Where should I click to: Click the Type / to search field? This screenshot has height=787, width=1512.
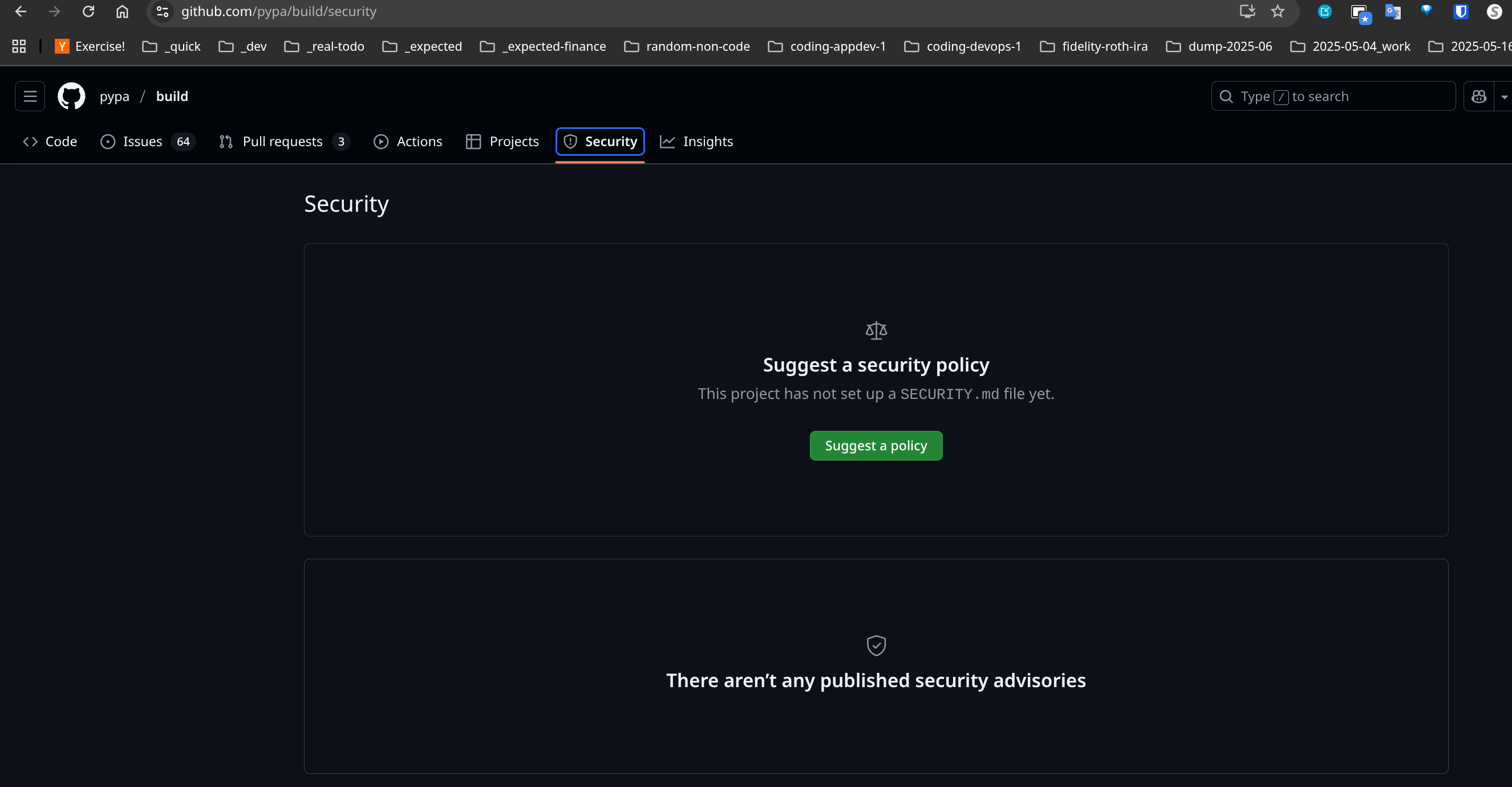[x=1332, y=96]
